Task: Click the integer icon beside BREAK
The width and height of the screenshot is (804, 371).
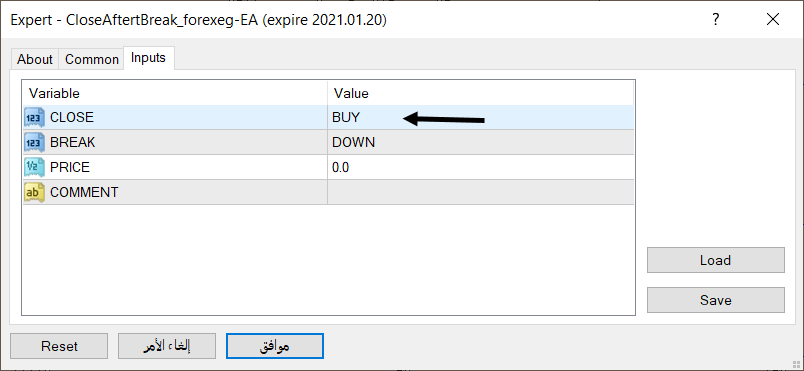Action: click(34, 142)
